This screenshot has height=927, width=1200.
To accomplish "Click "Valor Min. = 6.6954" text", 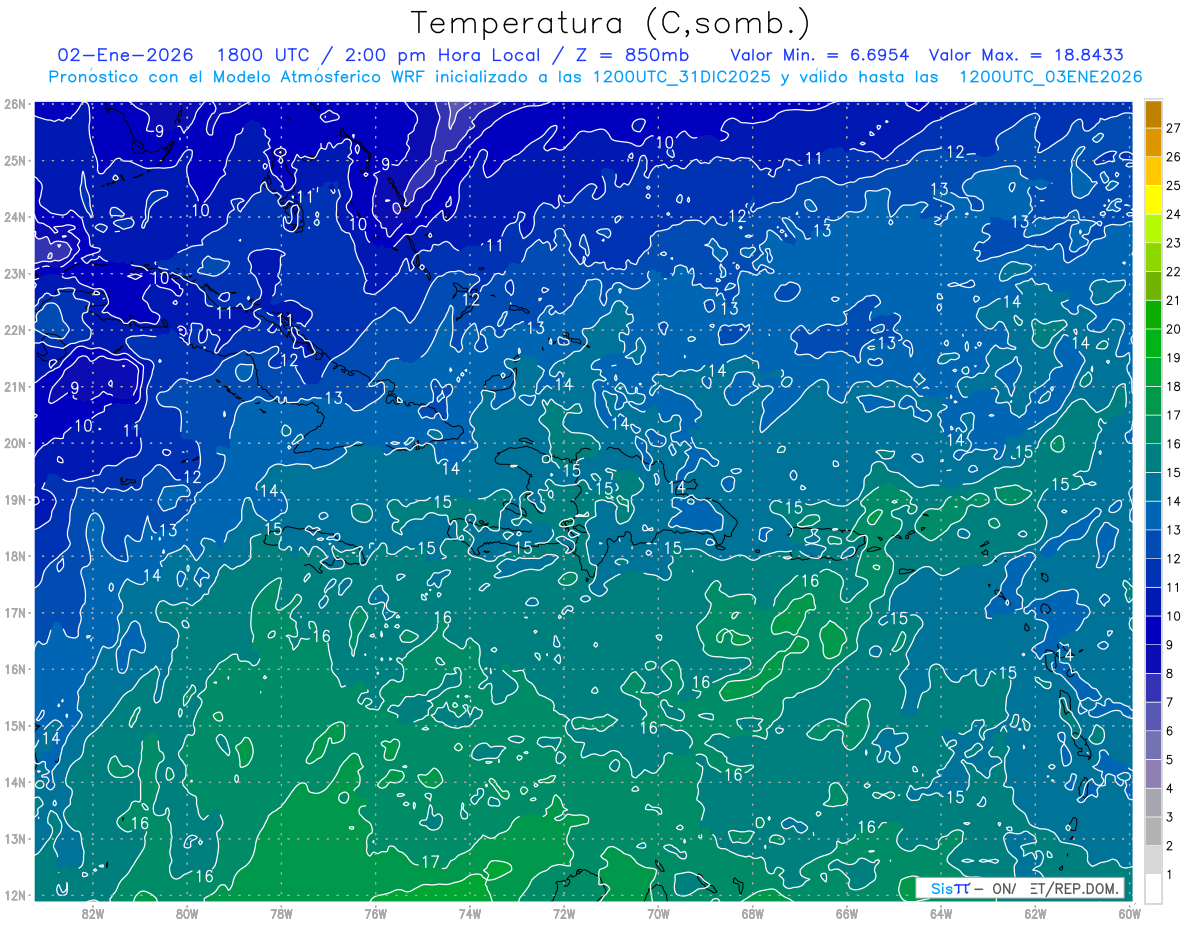I will point(819,55).
